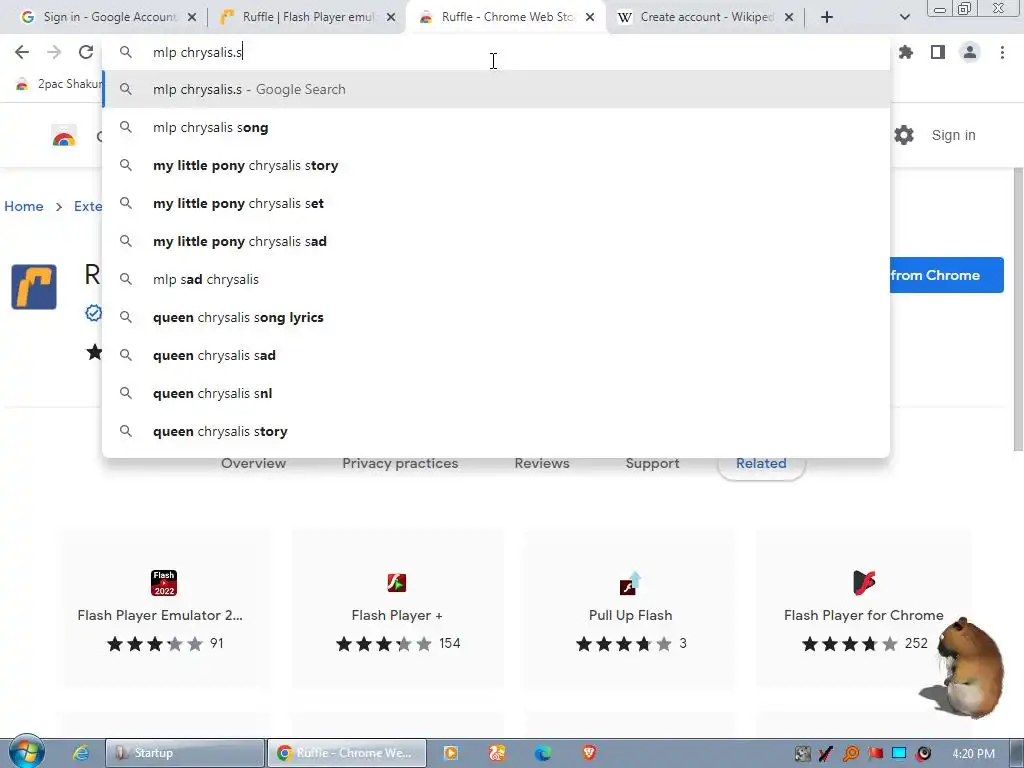The width and height of the screenshot is (1024, 768).
Task: Open the Overview tab
Action: [253, 463]
